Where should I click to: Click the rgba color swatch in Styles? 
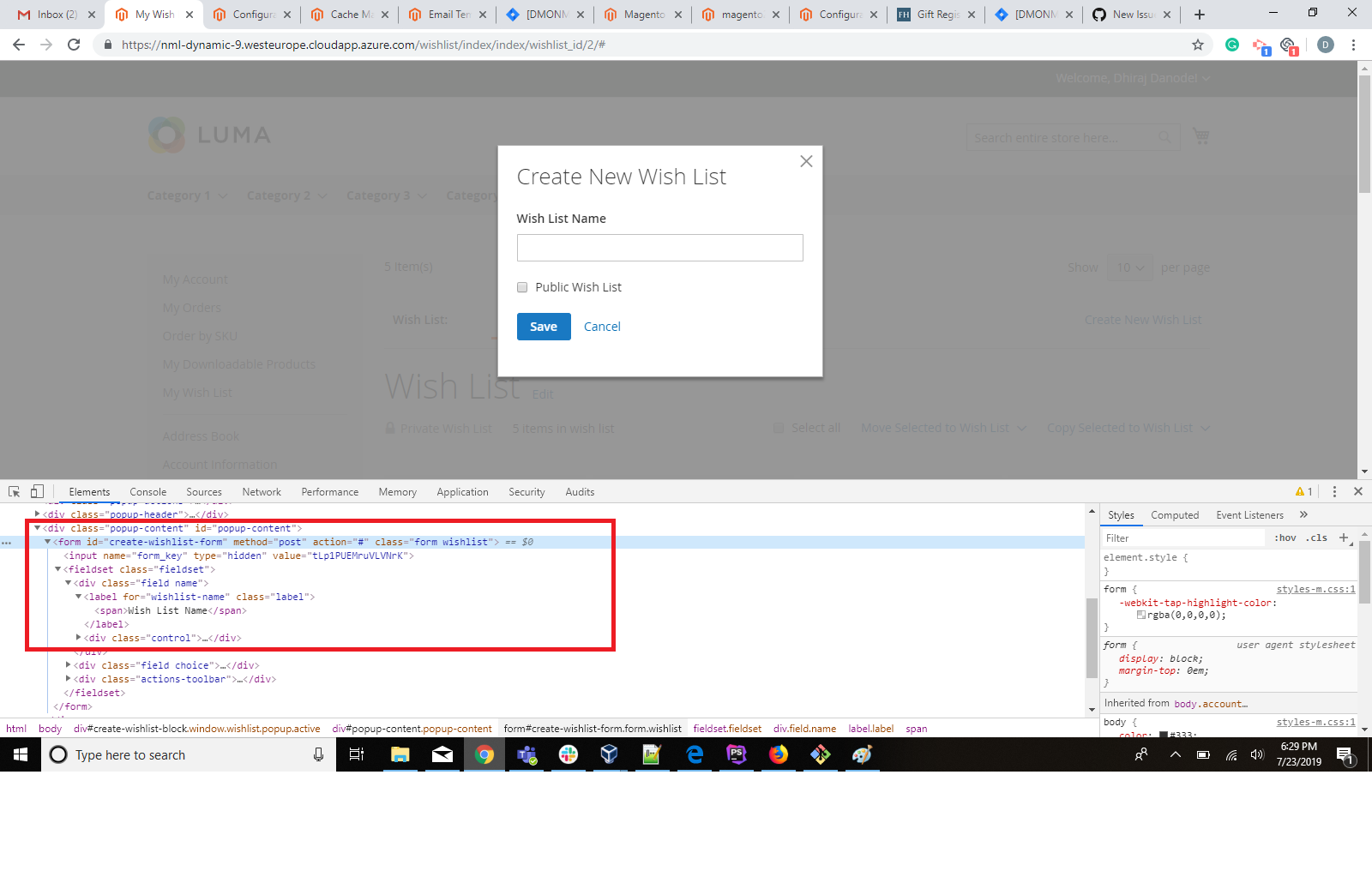tap(1140, 614)
